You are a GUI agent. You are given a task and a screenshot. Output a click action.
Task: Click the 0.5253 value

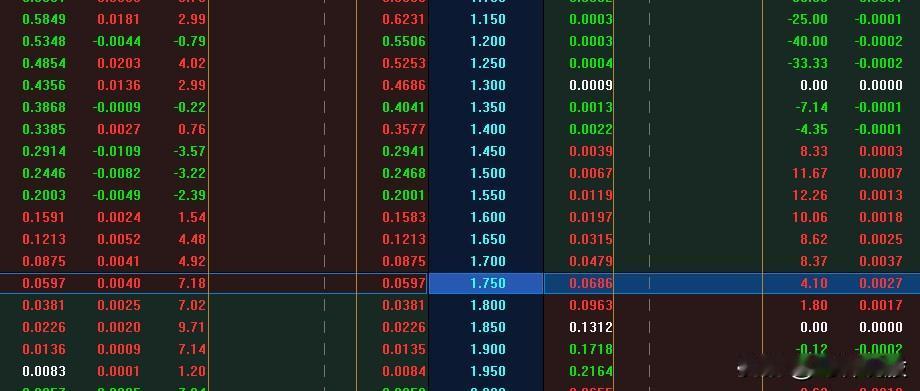404,63
